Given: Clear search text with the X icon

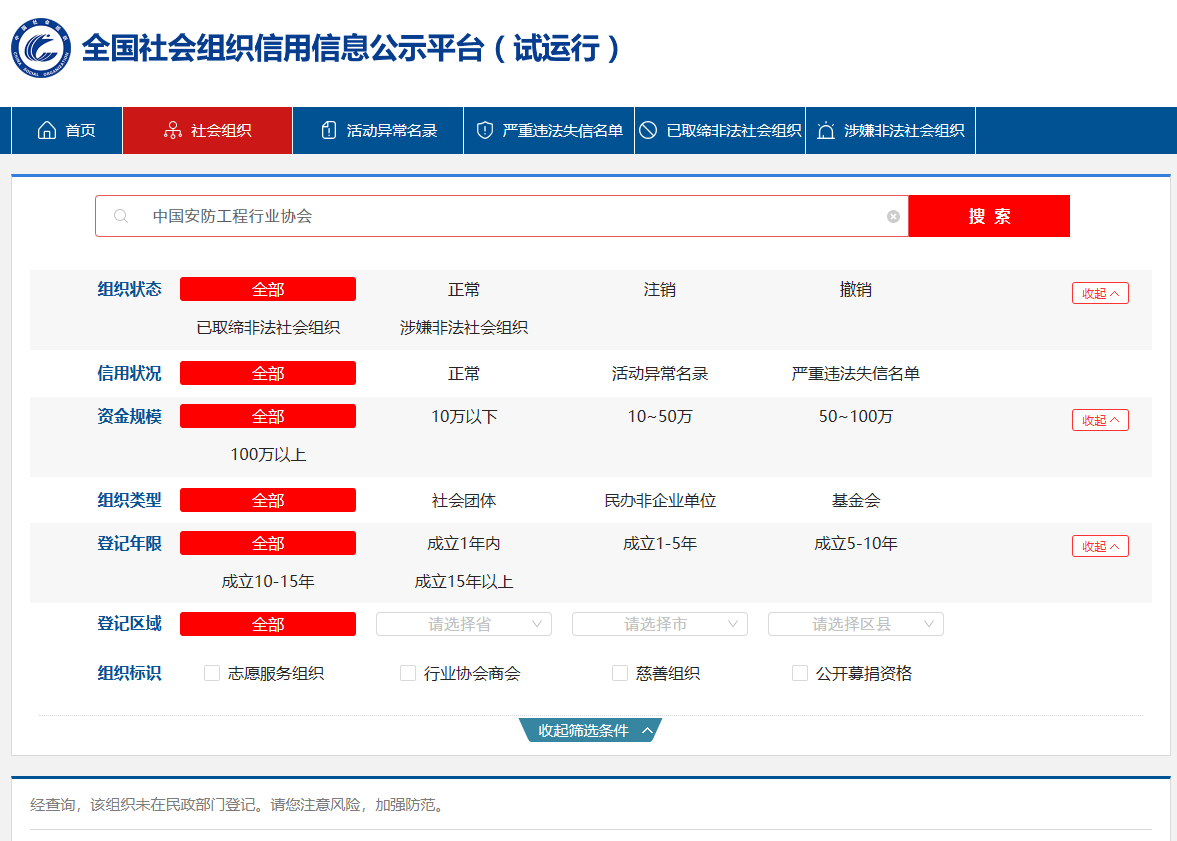Looking at the screenshot, I should coord(893,216).
